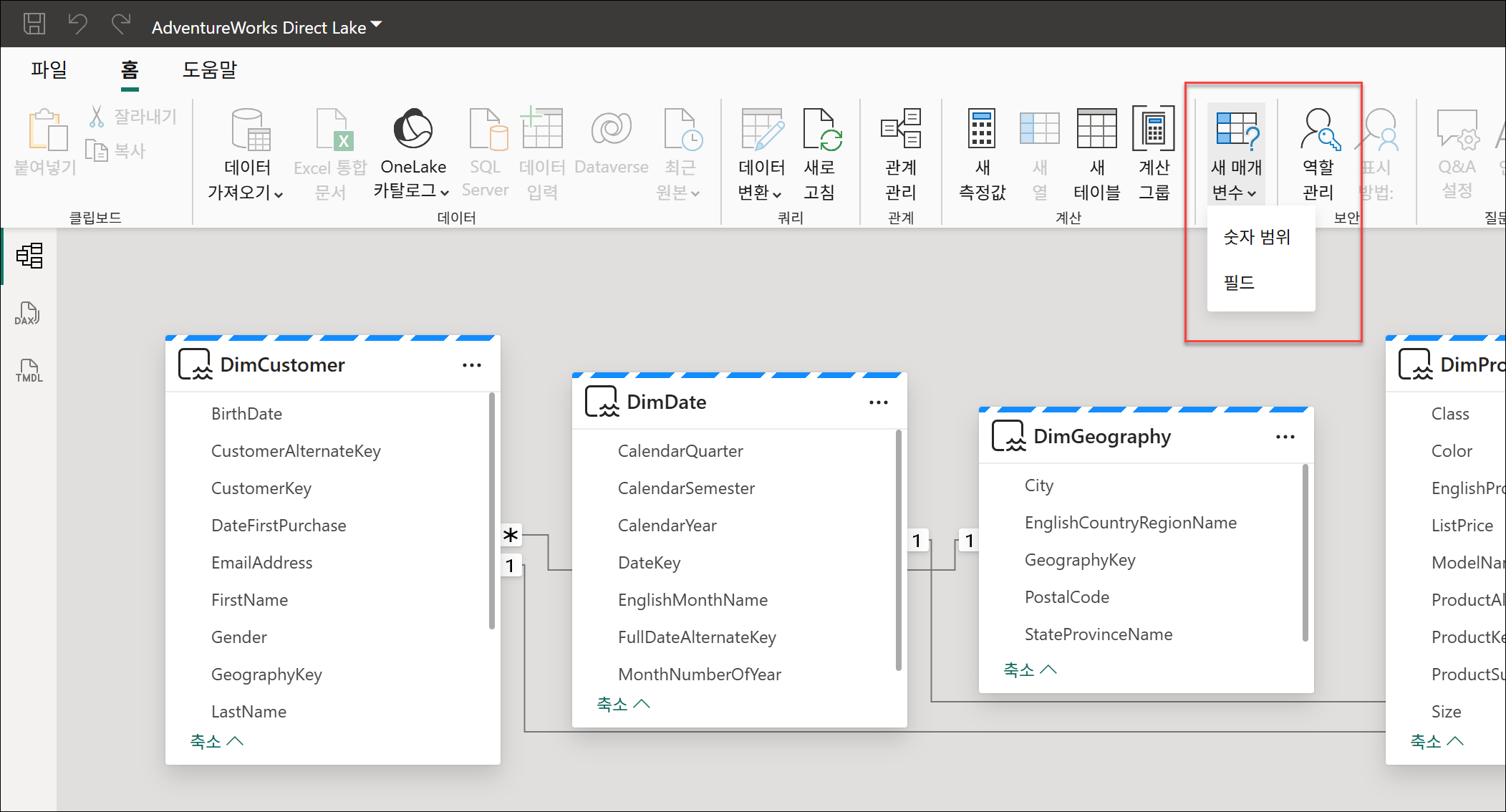This screenshot has width=1506, height=812.
Task: Open DAX query view in sidebar
Action: [x=28, y=313]
